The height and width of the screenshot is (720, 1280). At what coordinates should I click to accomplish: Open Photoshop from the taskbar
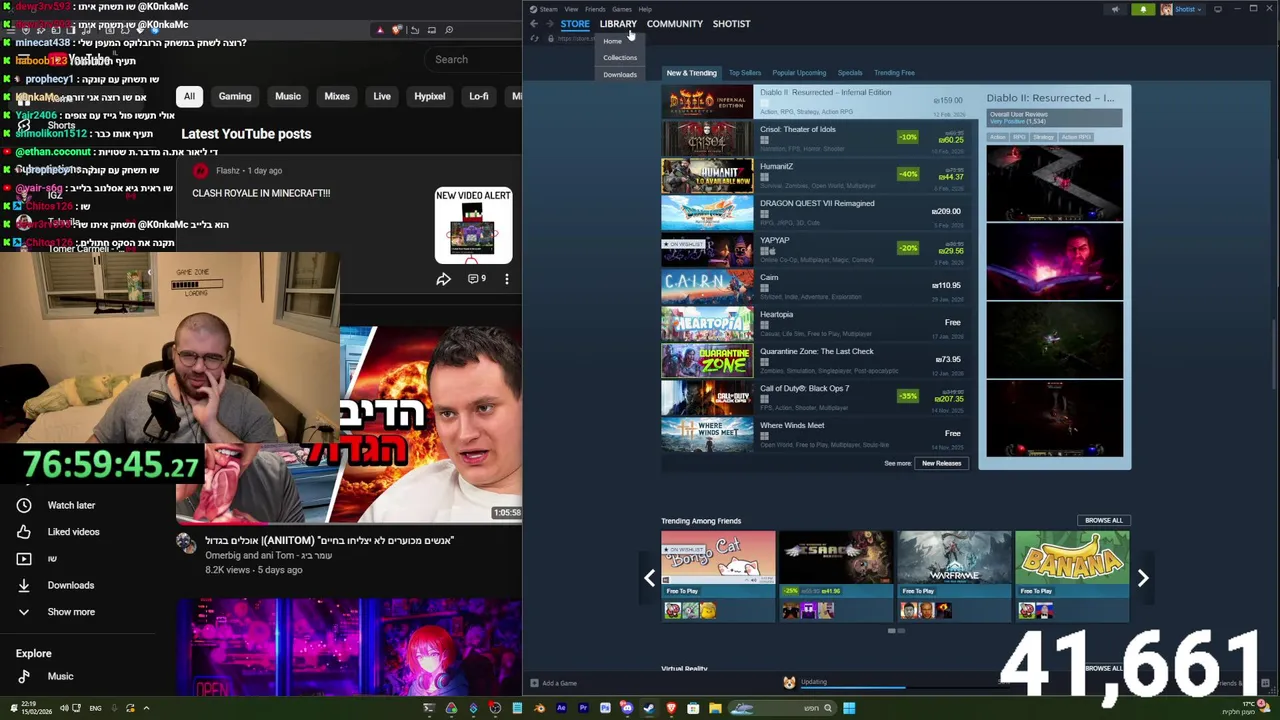606,708
